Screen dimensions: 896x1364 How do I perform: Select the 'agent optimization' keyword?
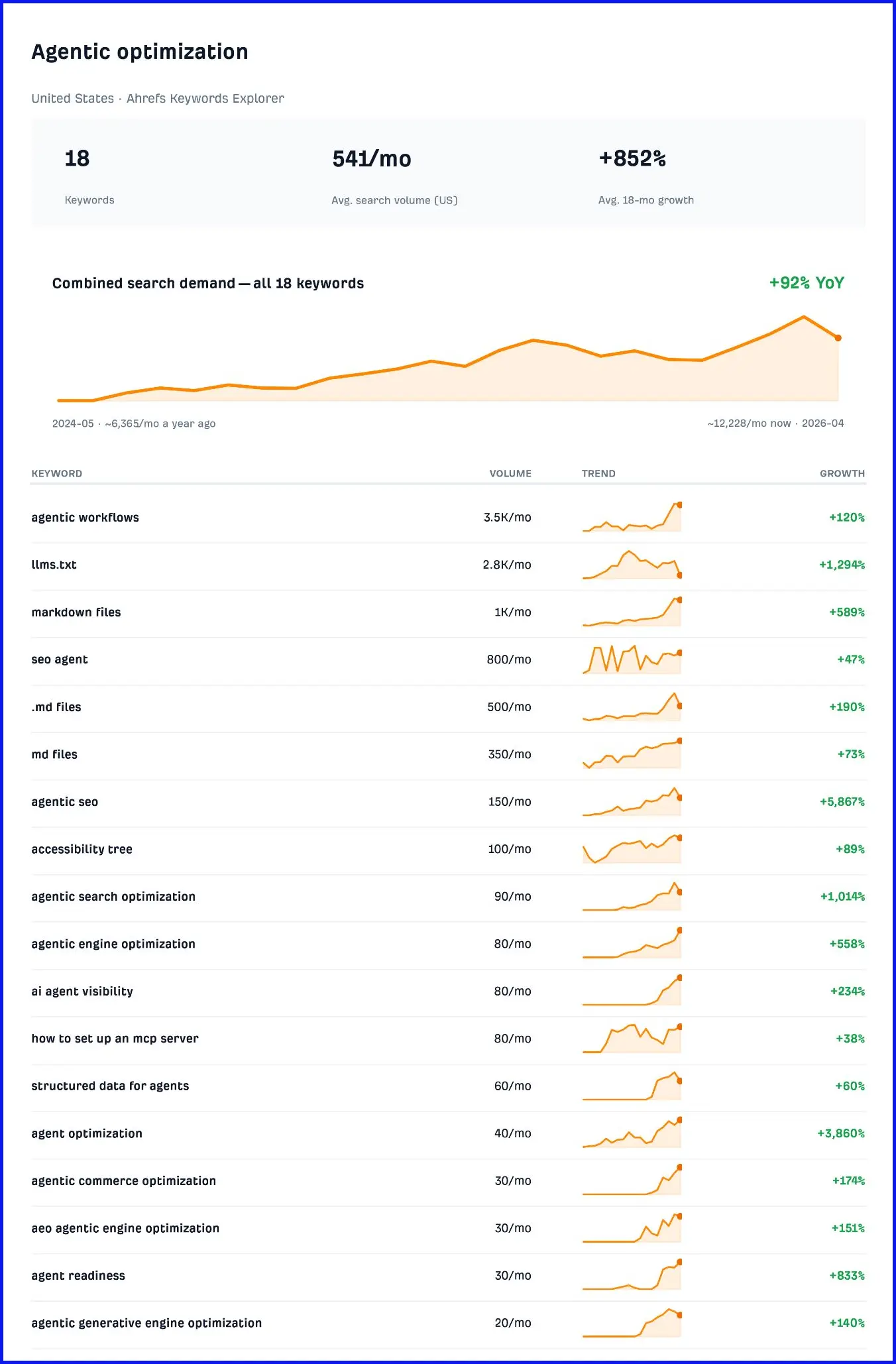87,1133
